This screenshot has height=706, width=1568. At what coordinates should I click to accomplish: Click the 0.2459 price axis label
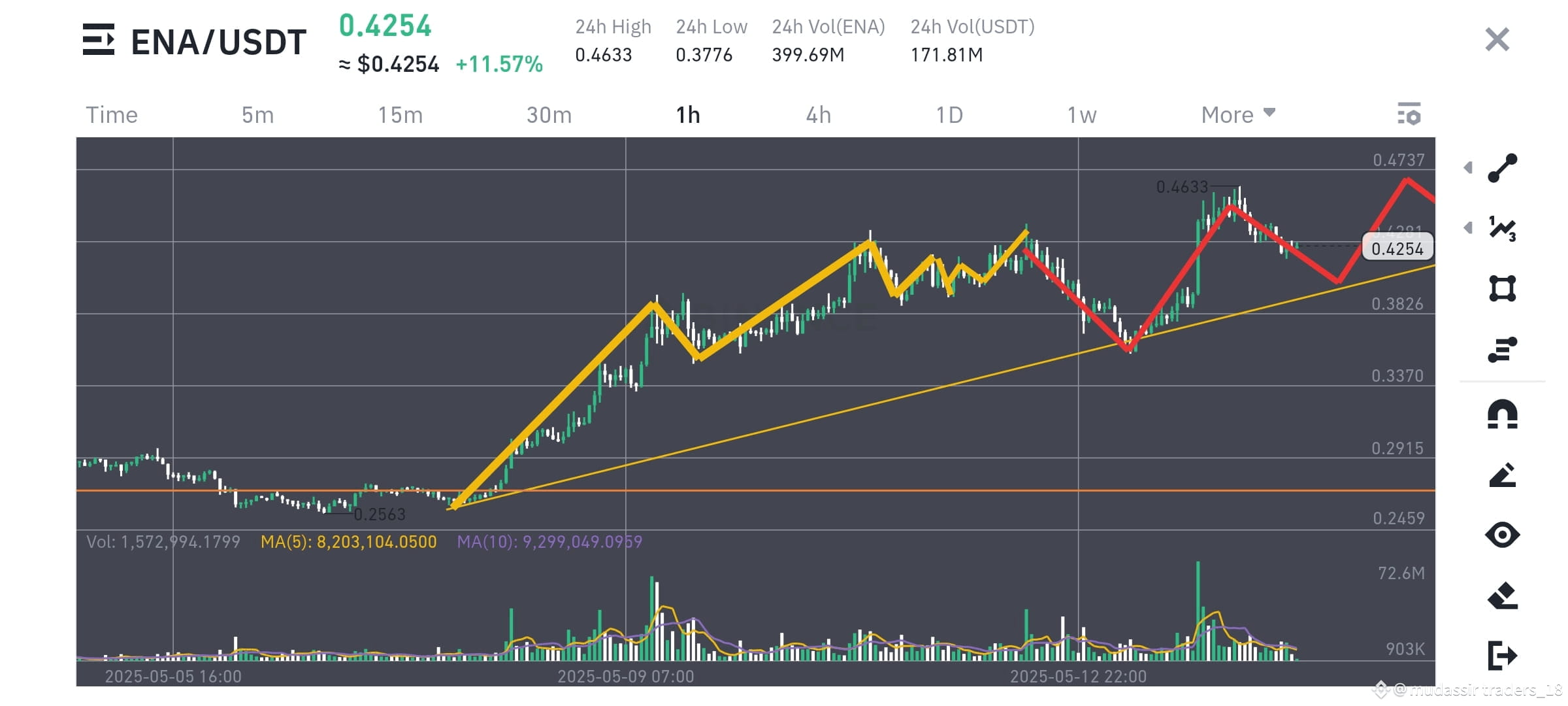point(1398,518)
